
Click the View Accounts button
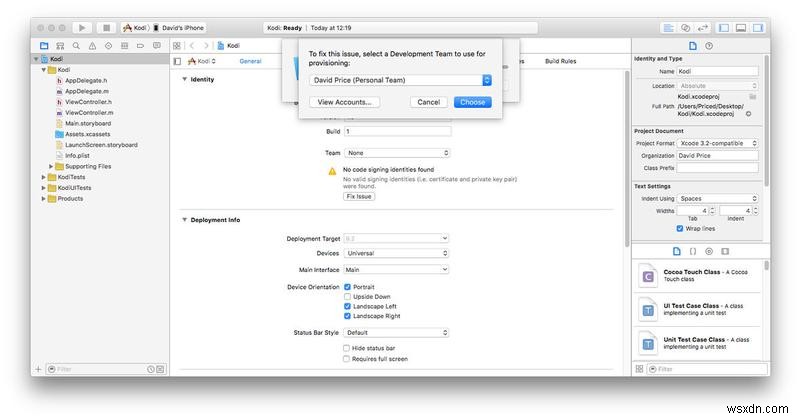tap(344, 102)
